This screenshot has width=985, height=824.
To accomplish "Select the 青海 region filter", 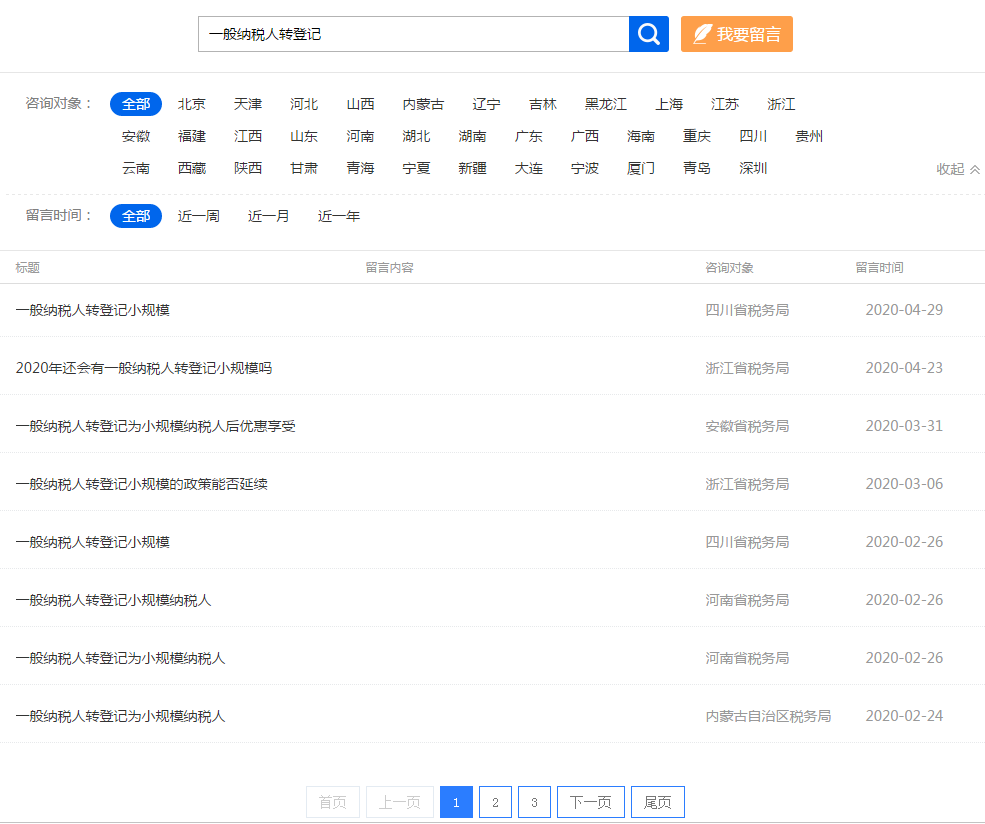I will [360, 168].
